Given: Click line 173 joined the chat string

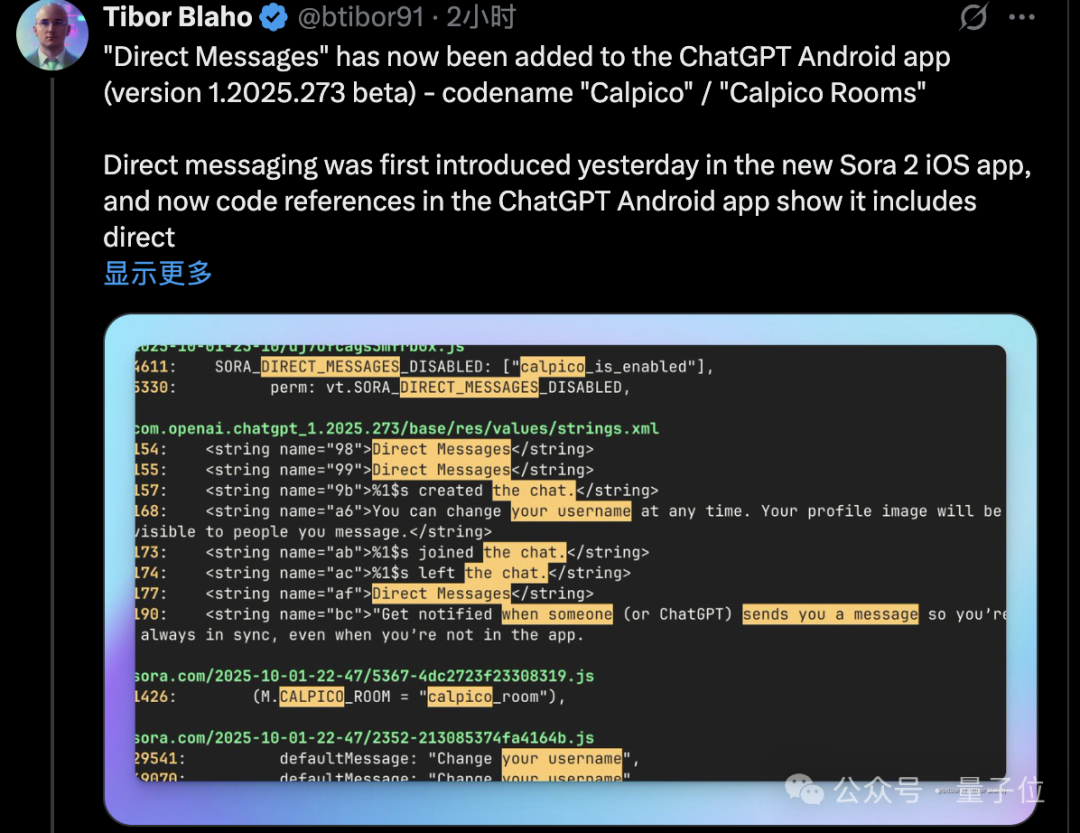Looking at the screenshot, I should [392, 553].
